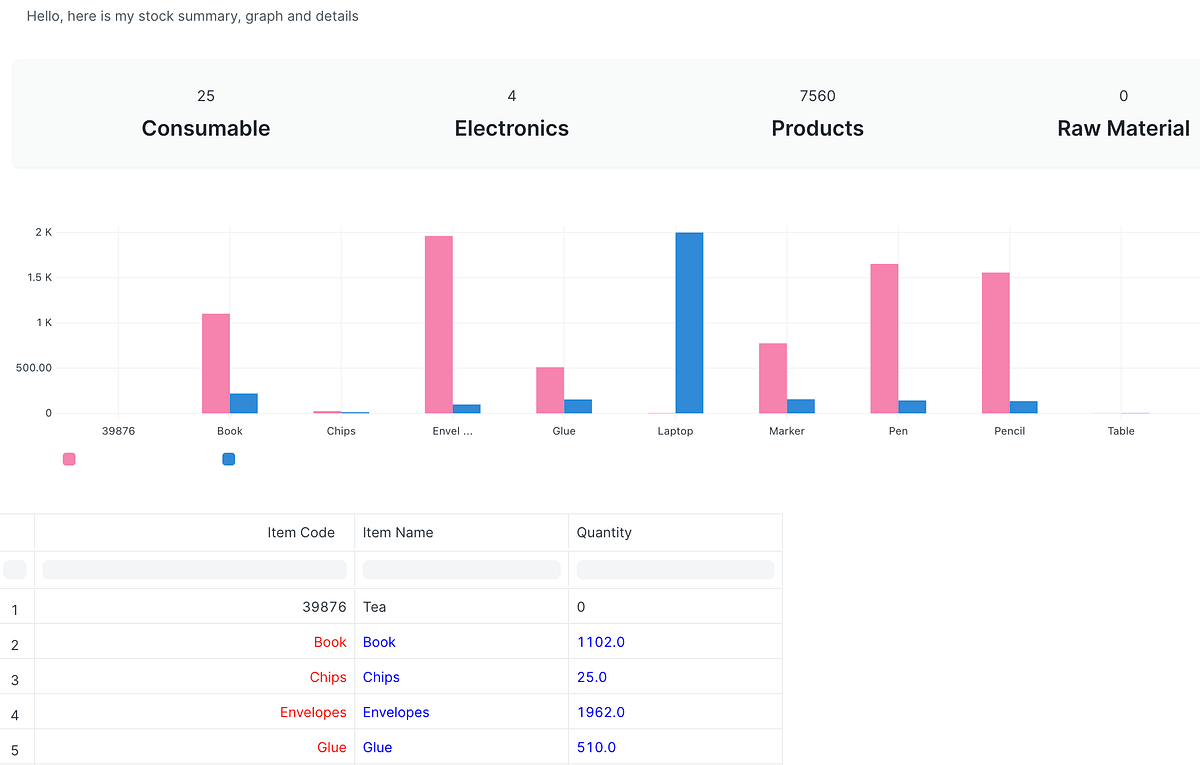This screenshot has width=1200, height=765.
Task: Open the Book item link
Action: tap(379, 641)
